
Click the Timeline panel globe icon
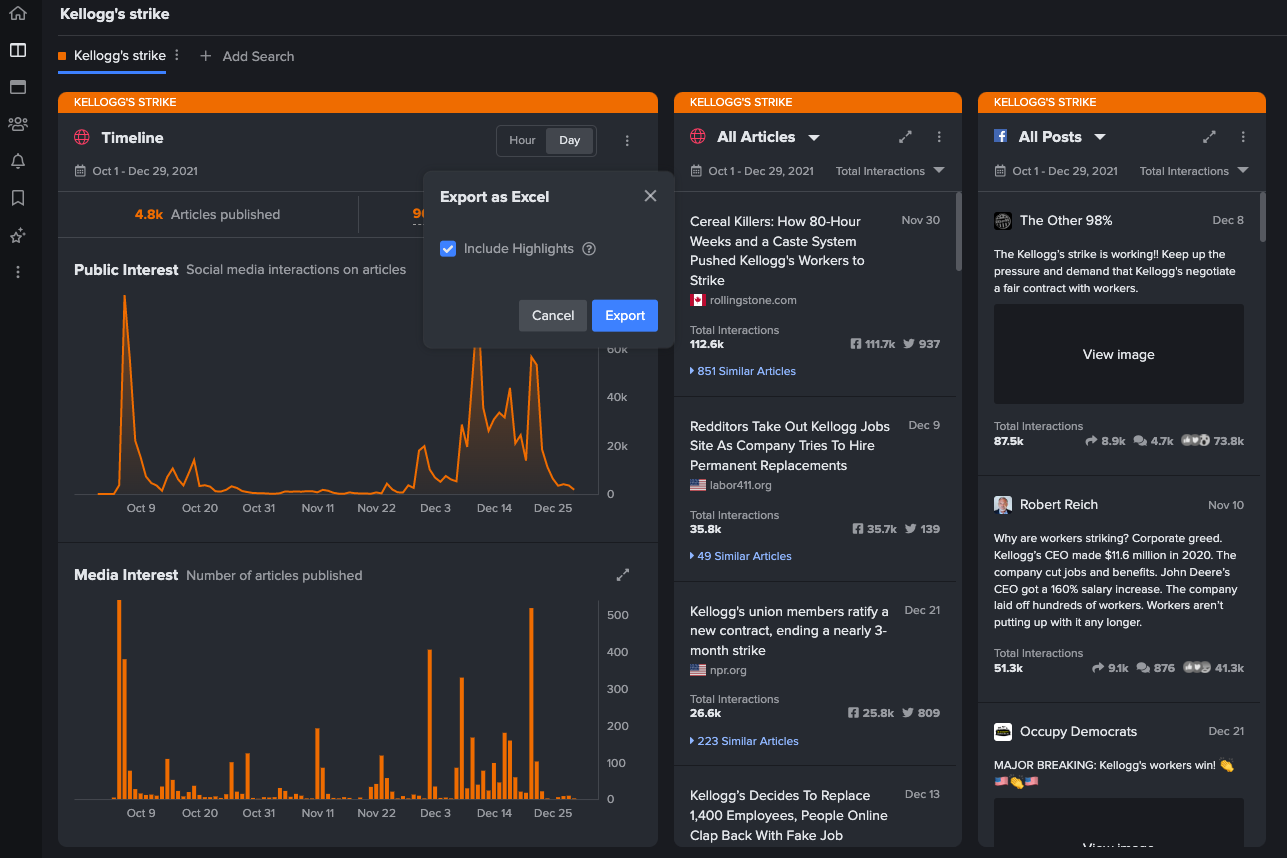click(x=82, y=138)
